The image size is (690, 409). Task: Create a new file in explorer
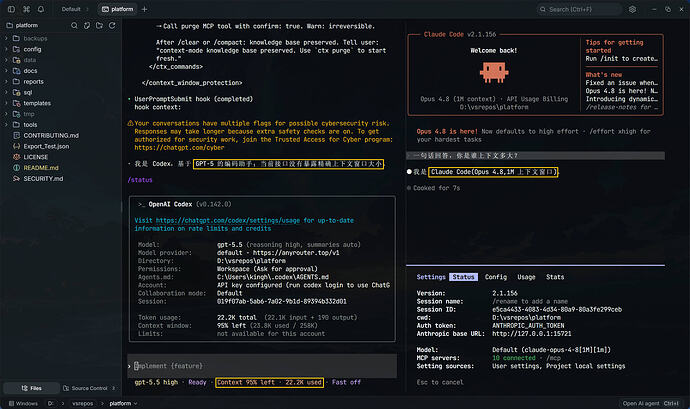(x=87, y=26)
